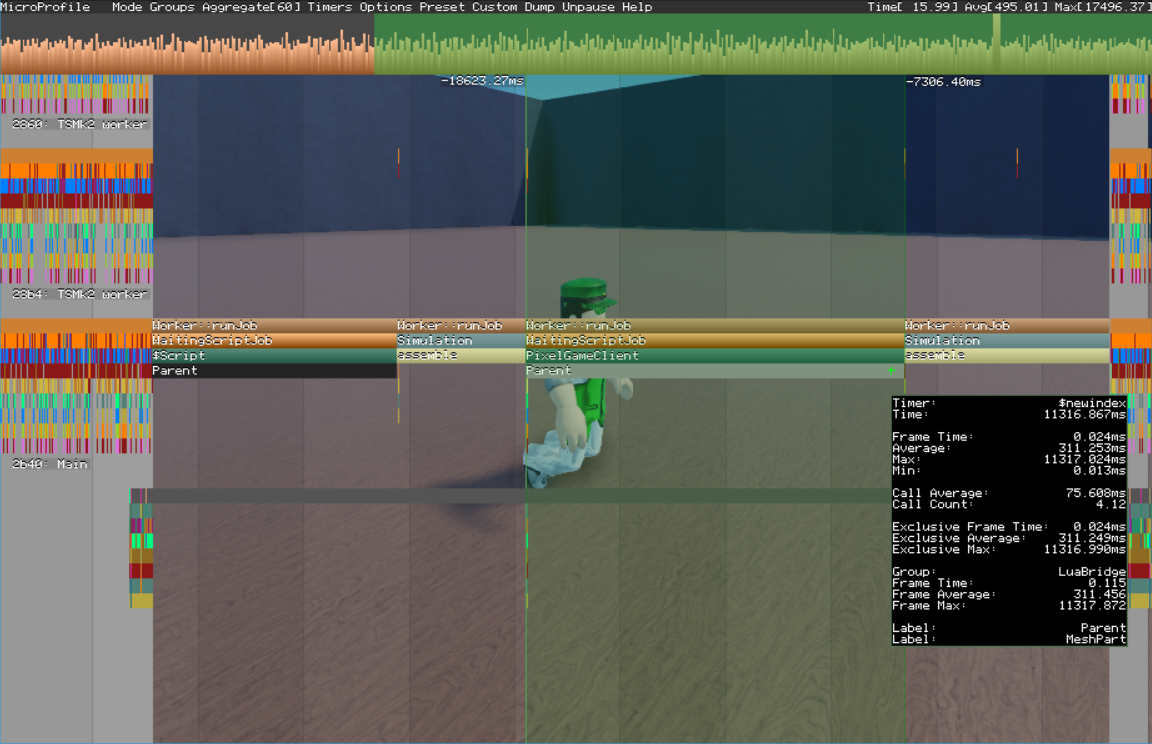Open the Timers menu
This screenshot has height=744, width=1152.
330,7
